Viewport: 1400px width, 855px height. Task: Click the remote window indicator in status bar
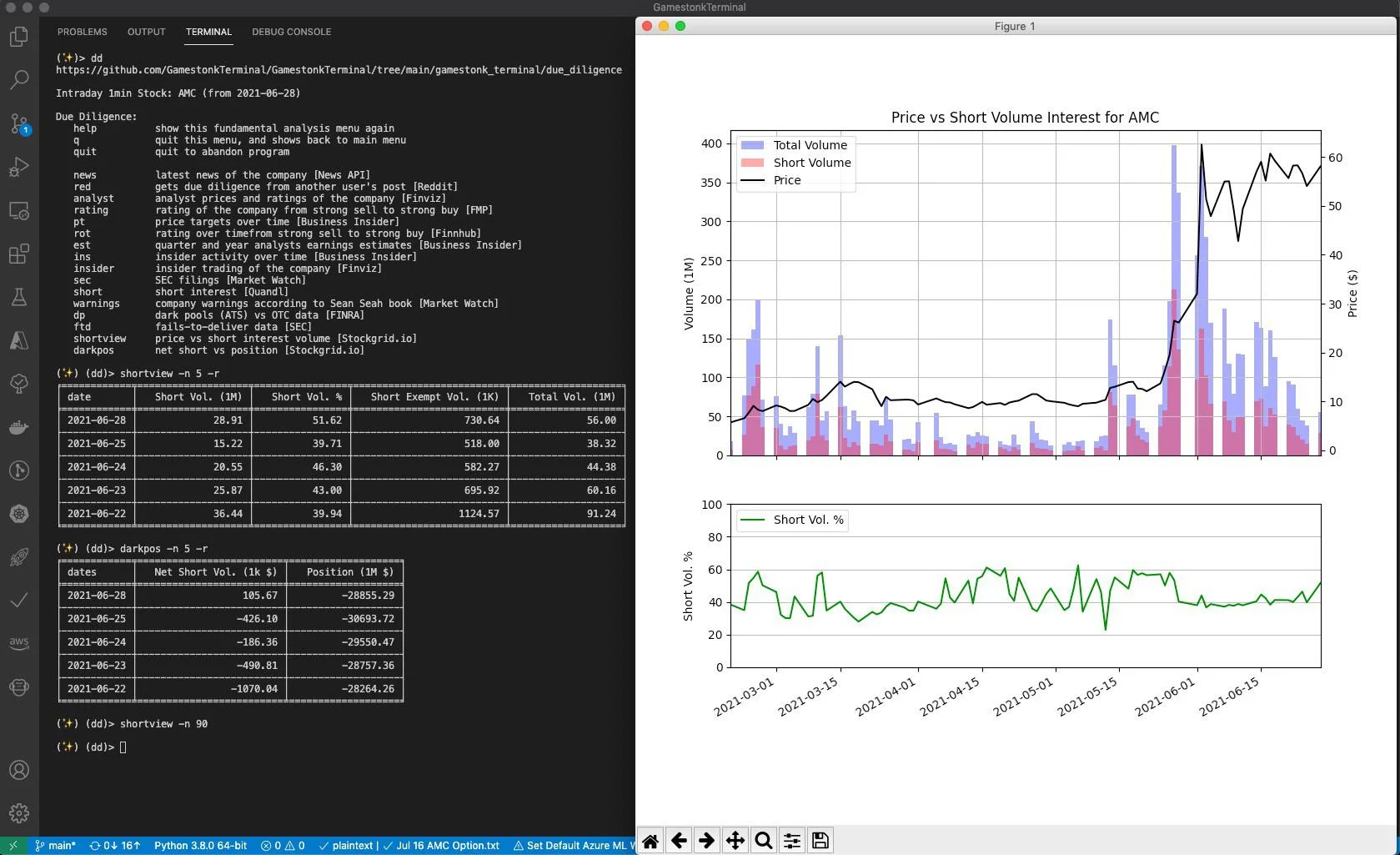click(x=13, y=846)
